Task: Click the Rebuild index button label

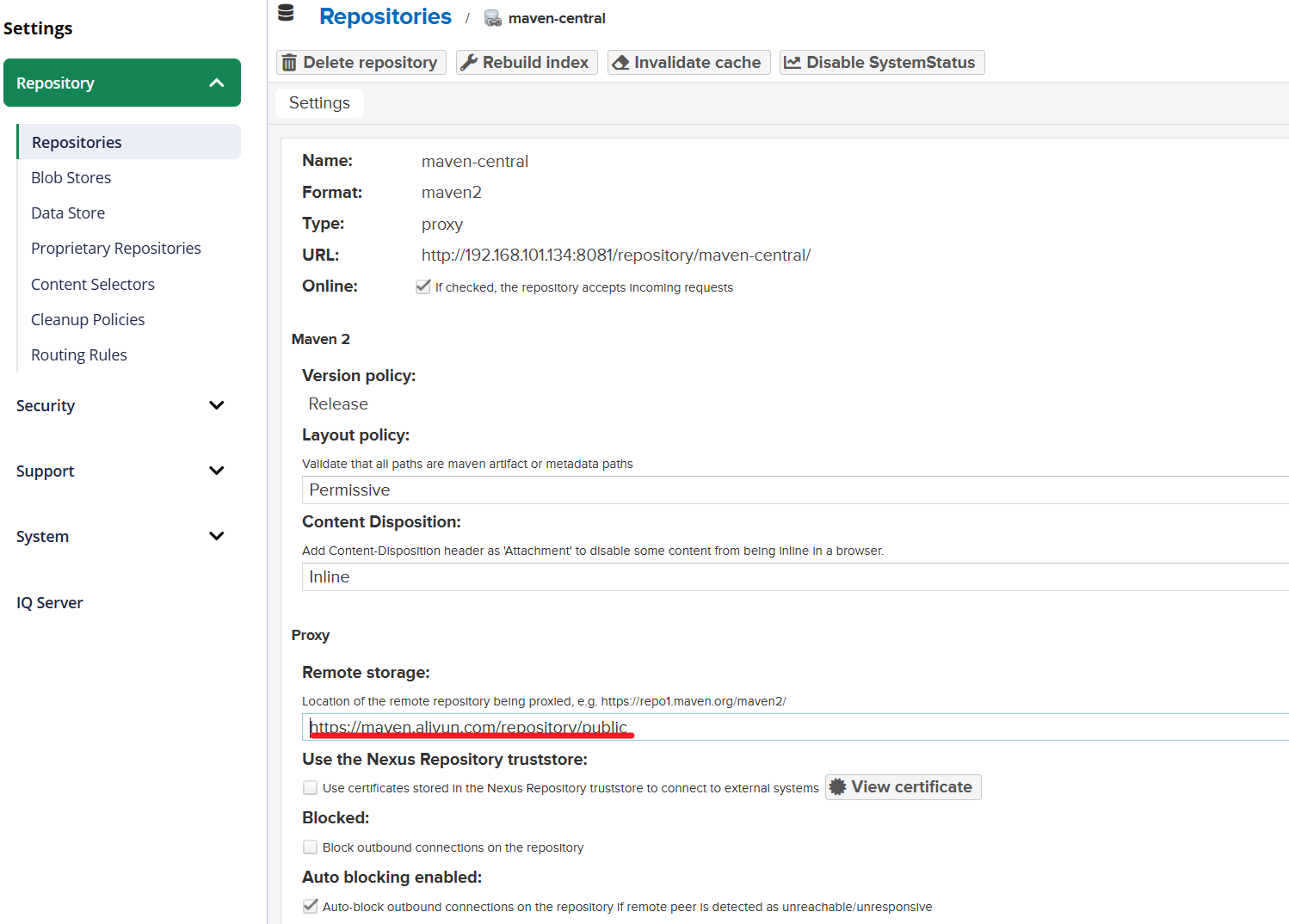Action: pos(535,62)
